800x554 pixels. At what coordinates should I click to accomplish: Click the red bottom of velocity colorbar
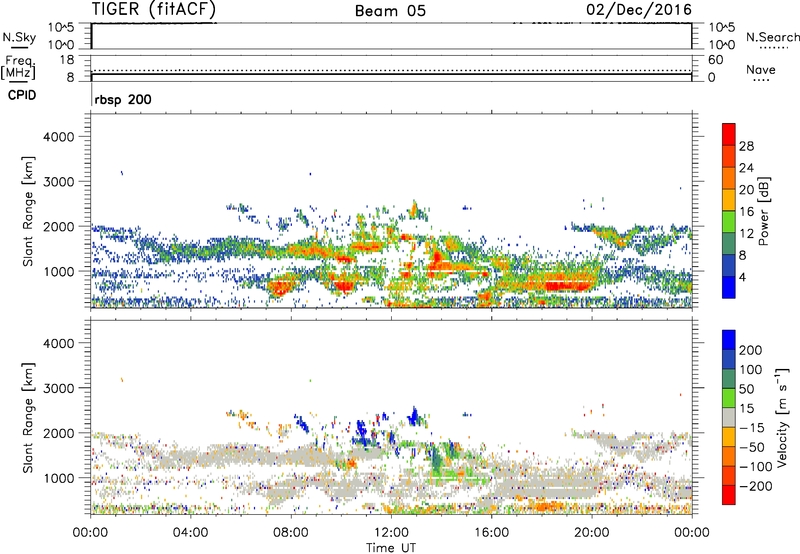point(729,495)
